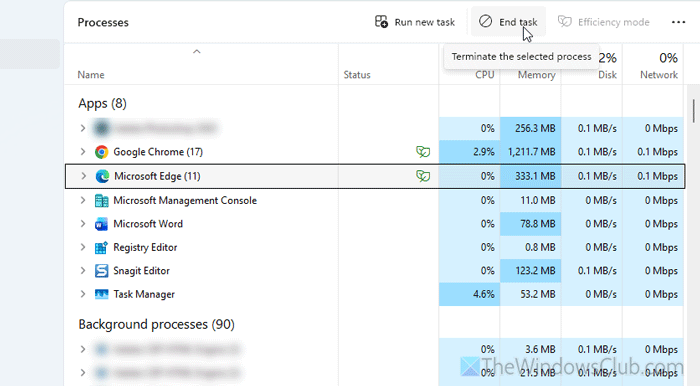Click the Run new task icon
The image size is (700, 386).
pyautogui.click(x=381, y=21)
